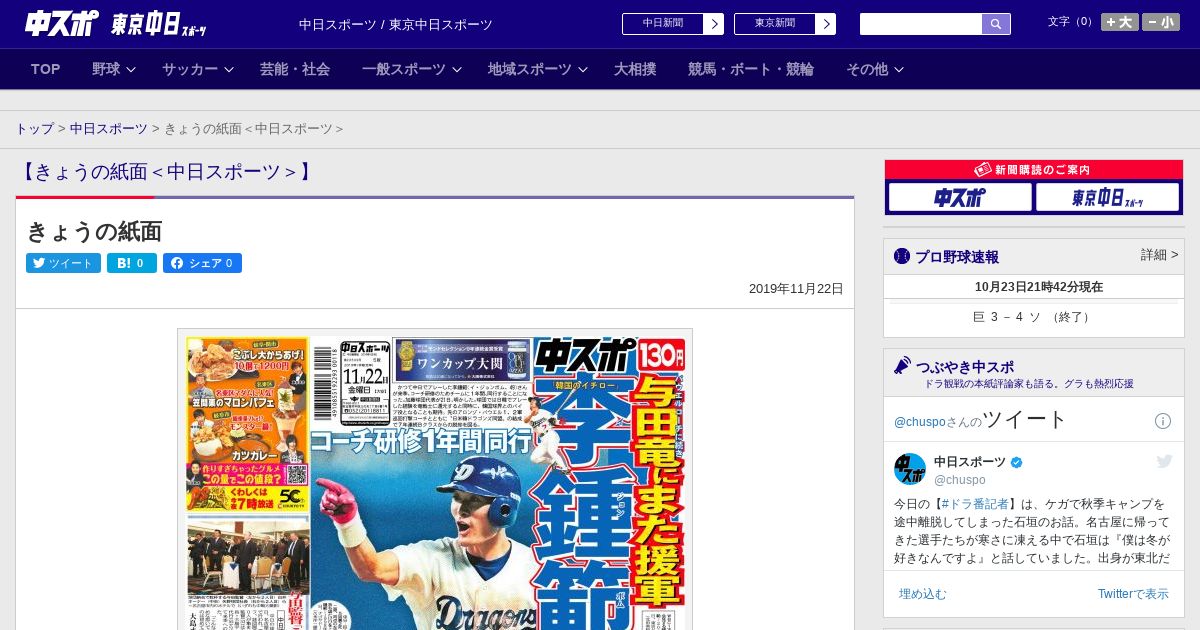The image size is (1200, 630).
Task: Click the 中スポ subscription banner button
Action: pyautogui.click(x=960, y=197)
